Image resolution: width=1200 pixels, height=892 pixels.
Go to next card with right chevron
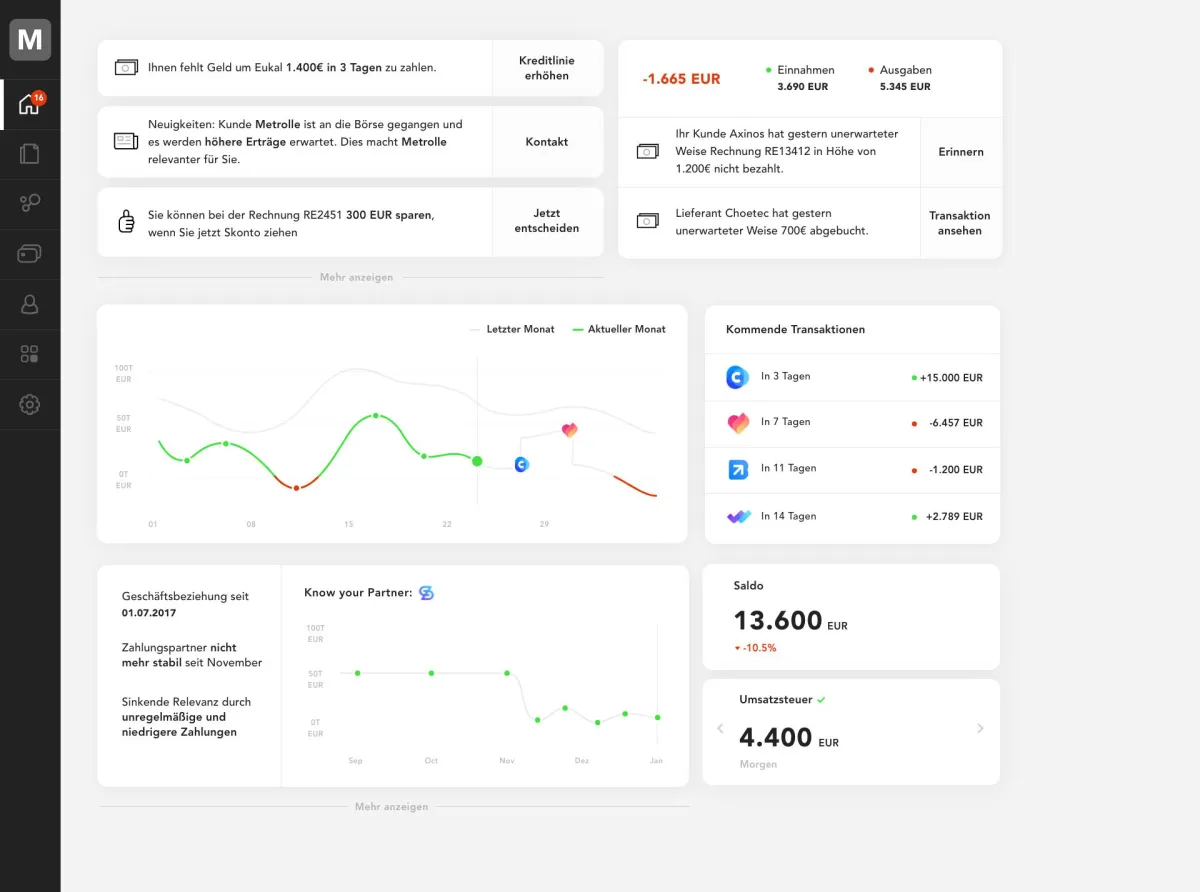[x=980, y=728]
